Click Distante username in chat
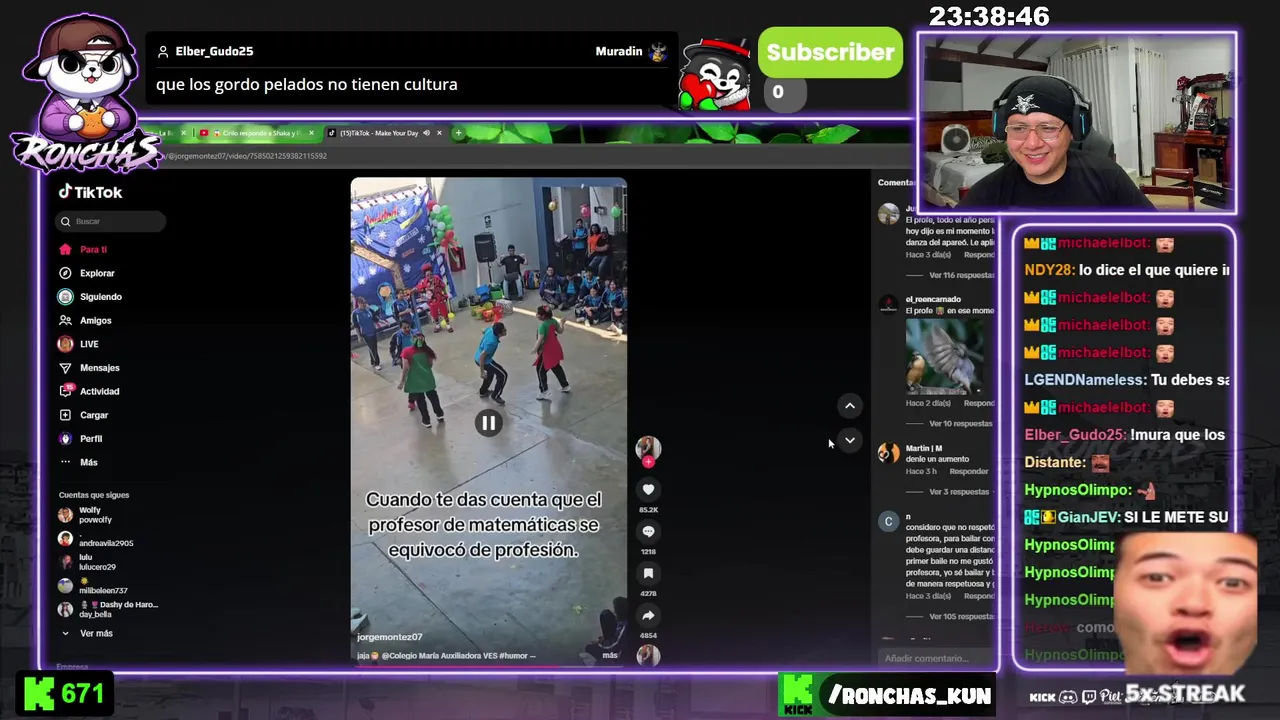Viewport: 1280px width, 720px height. click(1054, 462)
